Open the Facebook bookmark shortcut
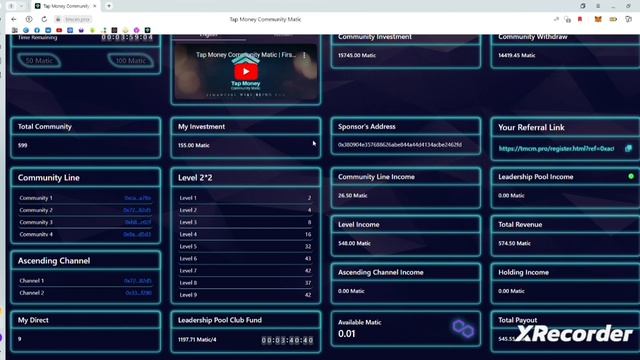The height and width of the screenshot is (360, 640). tap(37, 30)
